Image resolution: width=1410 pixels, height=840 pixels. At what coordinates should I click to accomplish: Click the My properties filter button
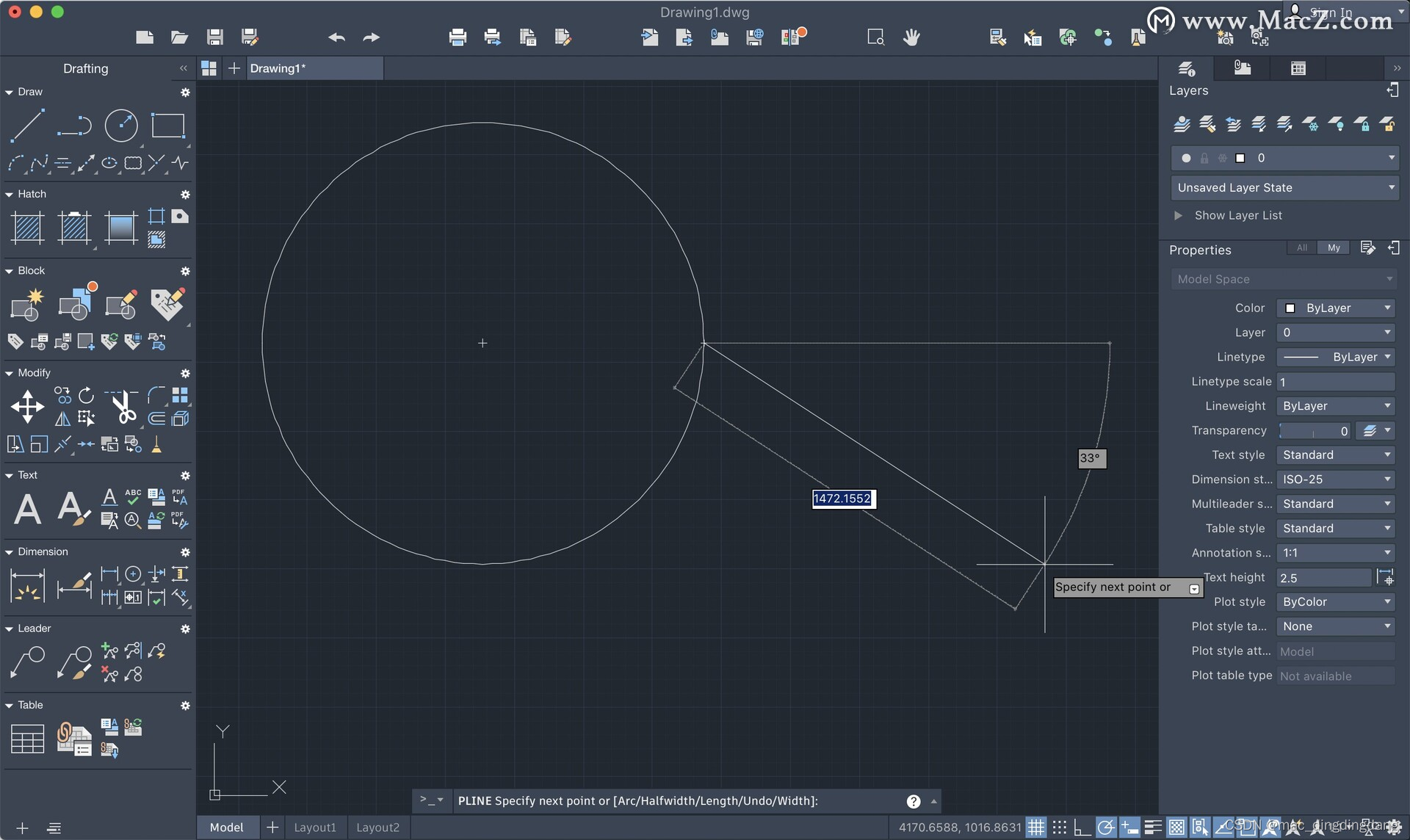point(1334,248)
